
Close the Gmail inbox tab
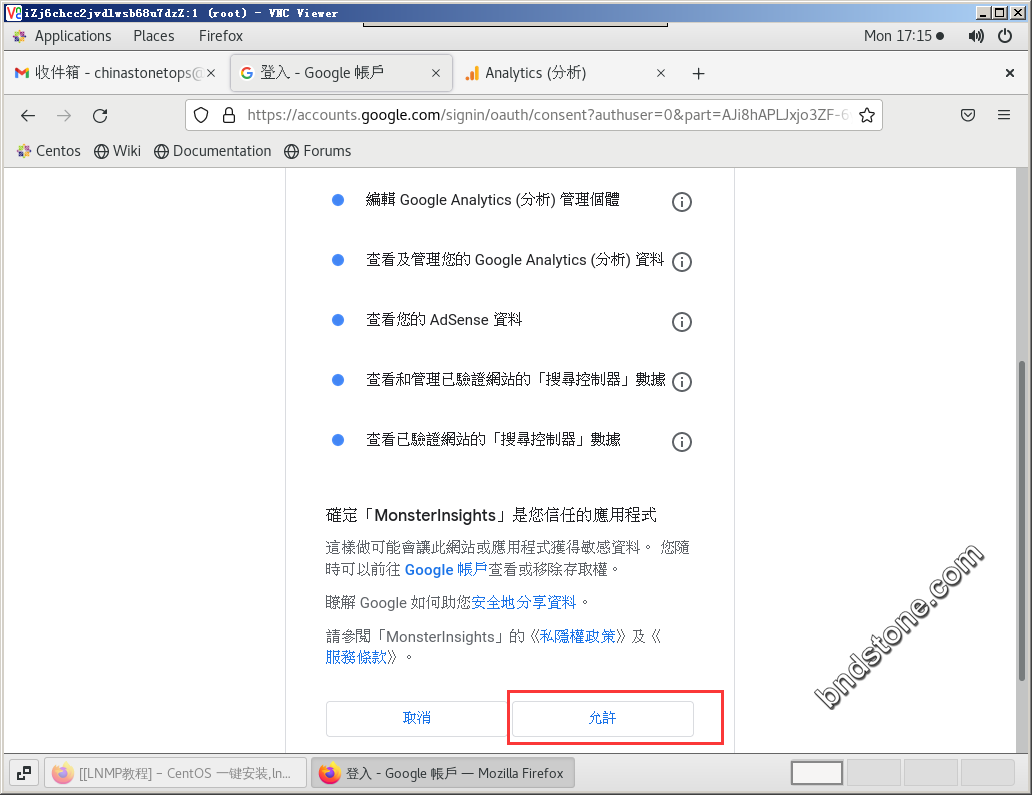[x=211, y=73]
